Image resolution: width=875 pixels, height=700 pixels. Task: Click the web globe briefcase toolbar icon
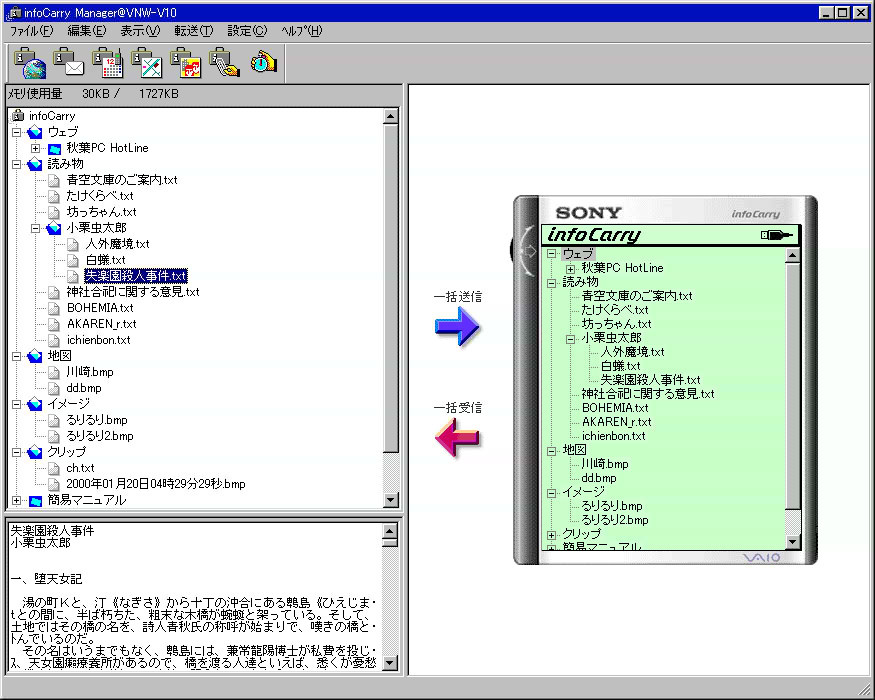tap(30, 63)
